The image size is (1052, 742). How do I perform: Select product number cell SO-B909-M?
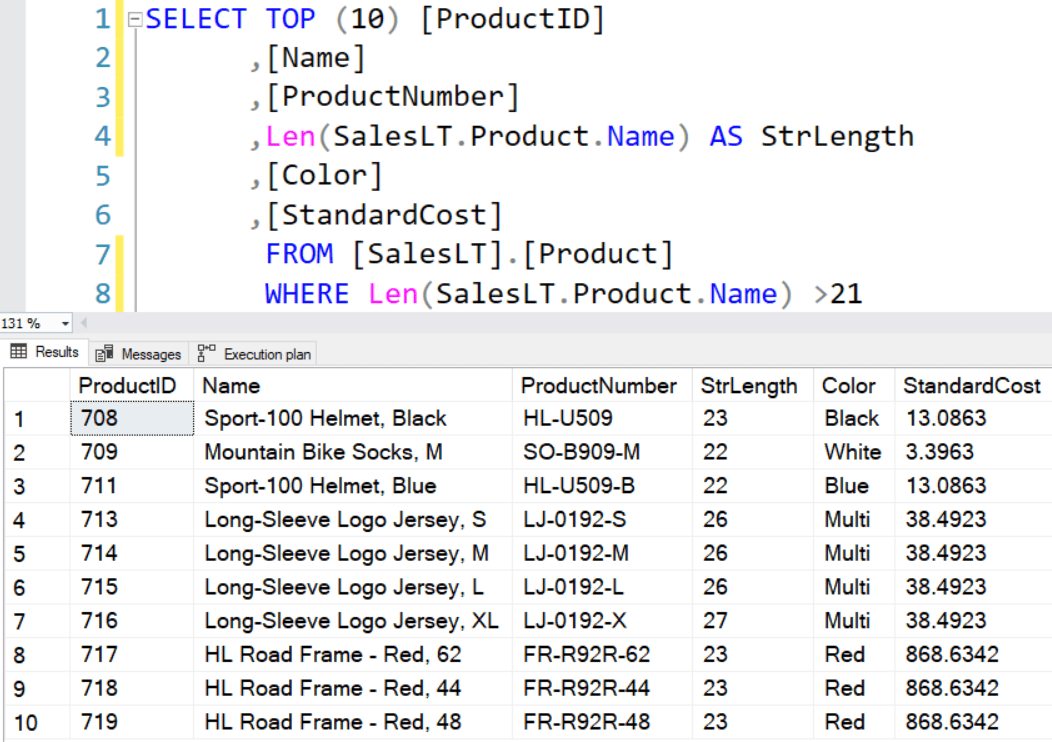[x=602, y=452]
